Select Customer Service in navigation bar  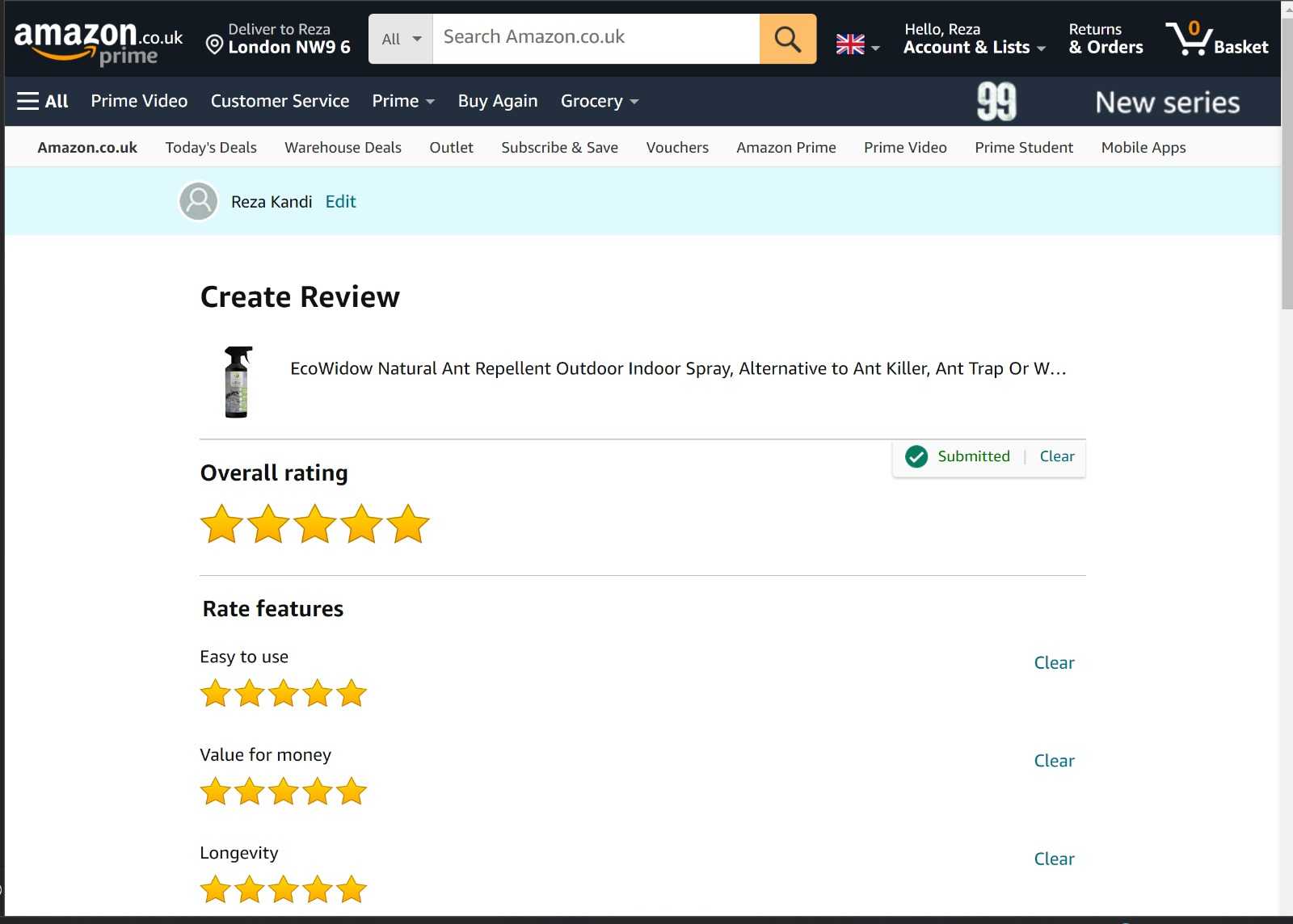tap(280, 101)
